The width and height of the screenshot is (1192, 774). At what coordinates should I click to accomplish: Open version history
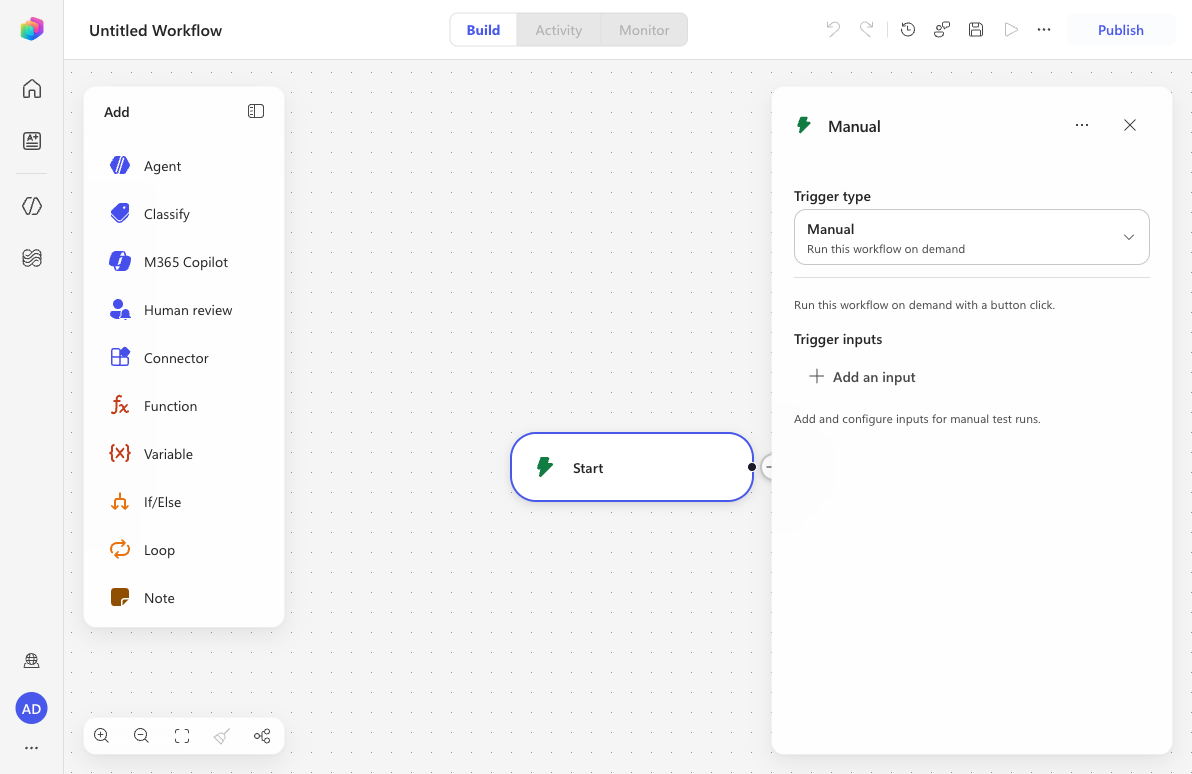tap(908, 30)
